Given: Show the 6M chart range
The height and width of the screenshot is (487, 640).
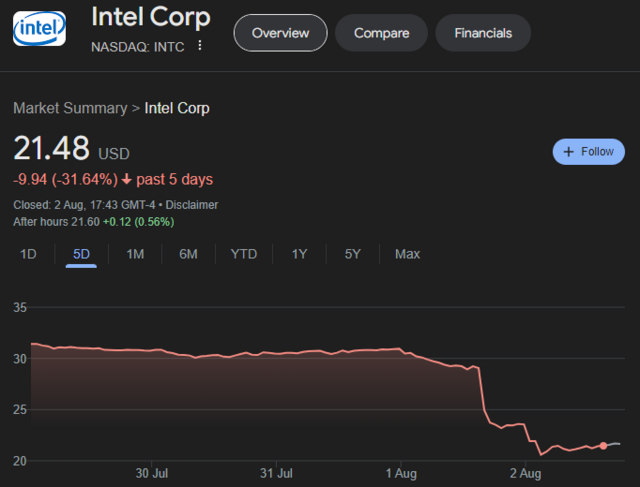Looking at the screenshot, I should click(188, 254).
